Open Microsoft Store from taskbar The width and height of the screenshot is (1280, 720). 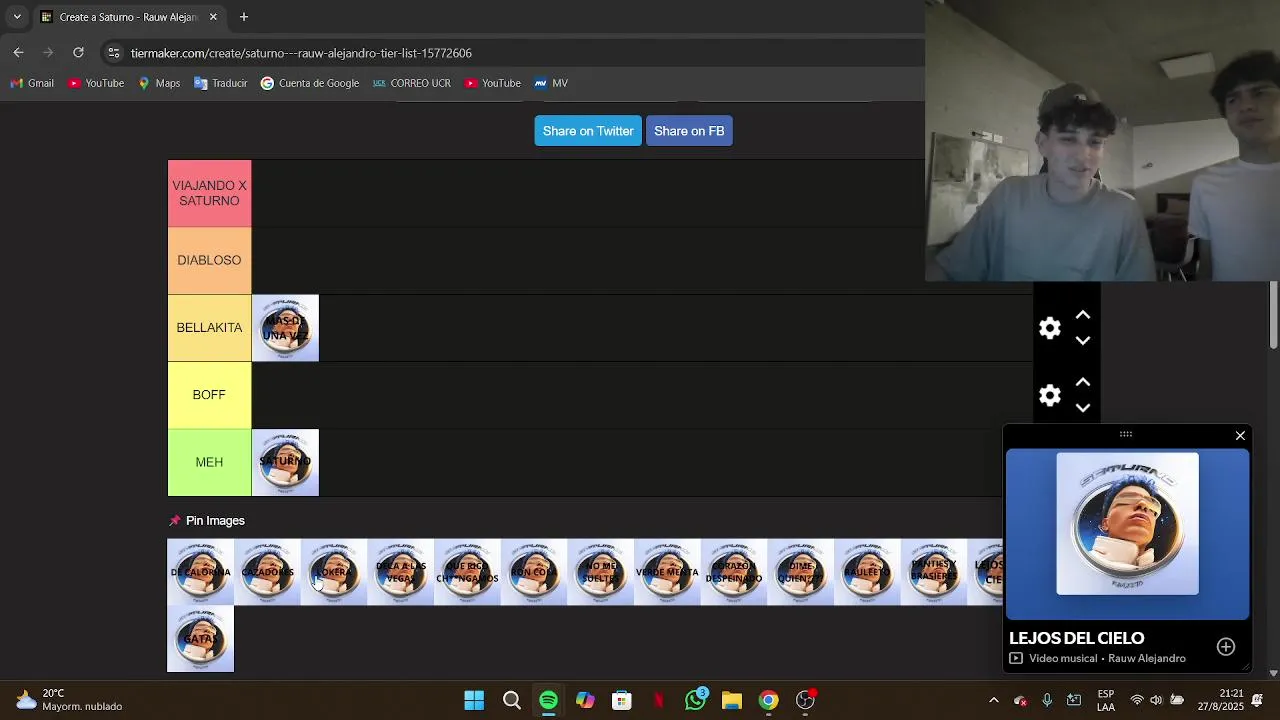pyautogui.click(x=622, y=700)
